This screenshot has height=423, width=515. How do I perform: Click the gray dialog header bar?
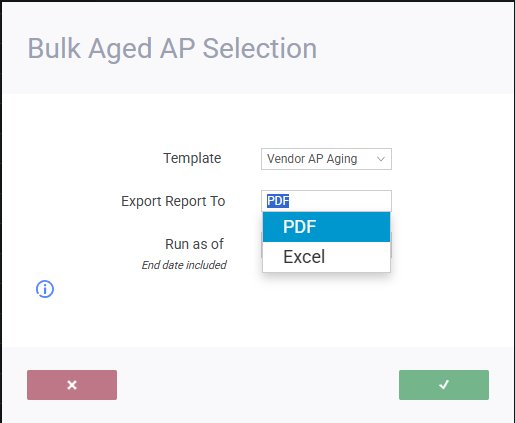pyautogui.click(x=258, y=48)
